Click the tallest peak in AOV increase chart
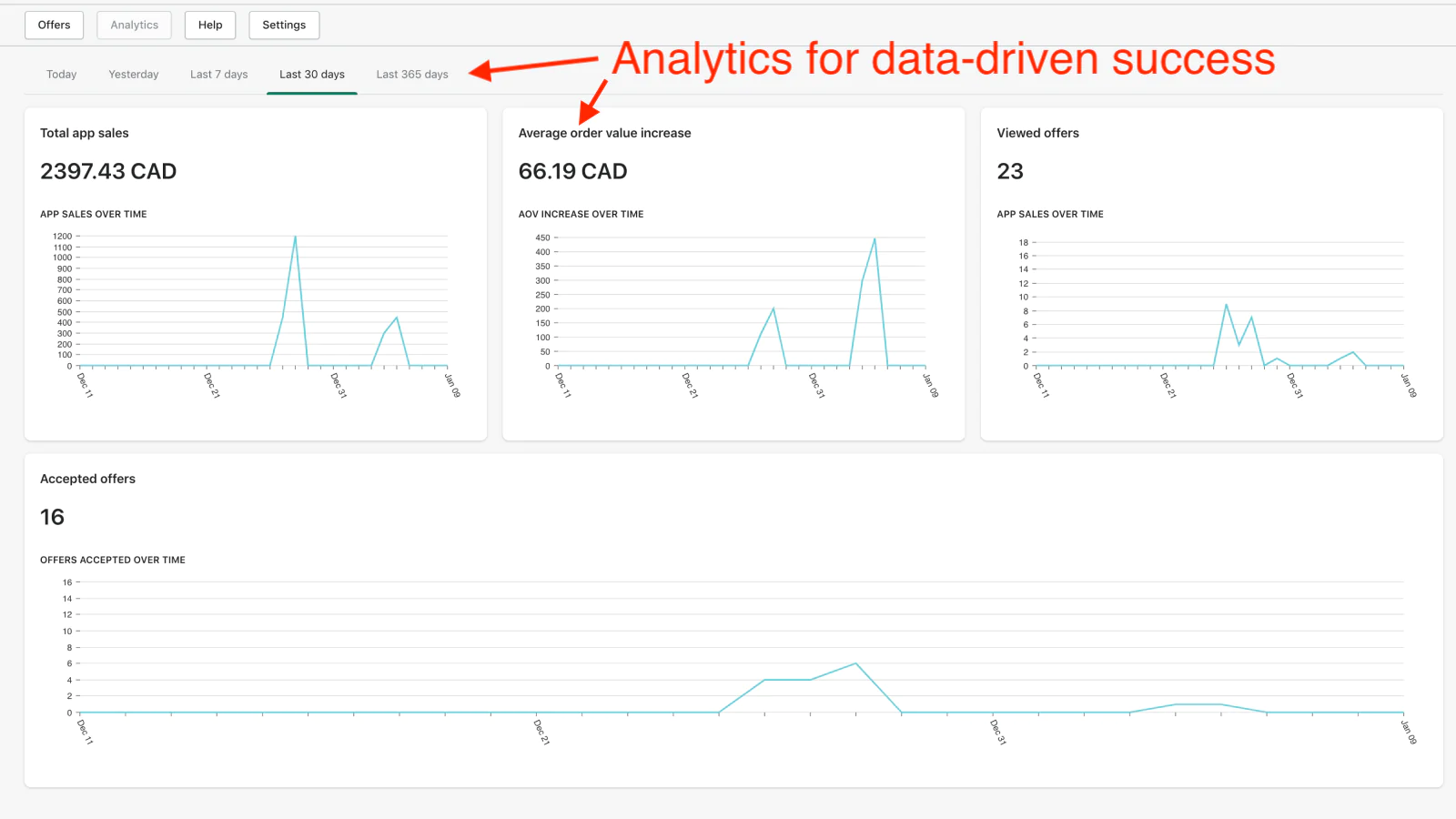The height and width of the screenshot is (819, 1456). click(x=875, y=239)
